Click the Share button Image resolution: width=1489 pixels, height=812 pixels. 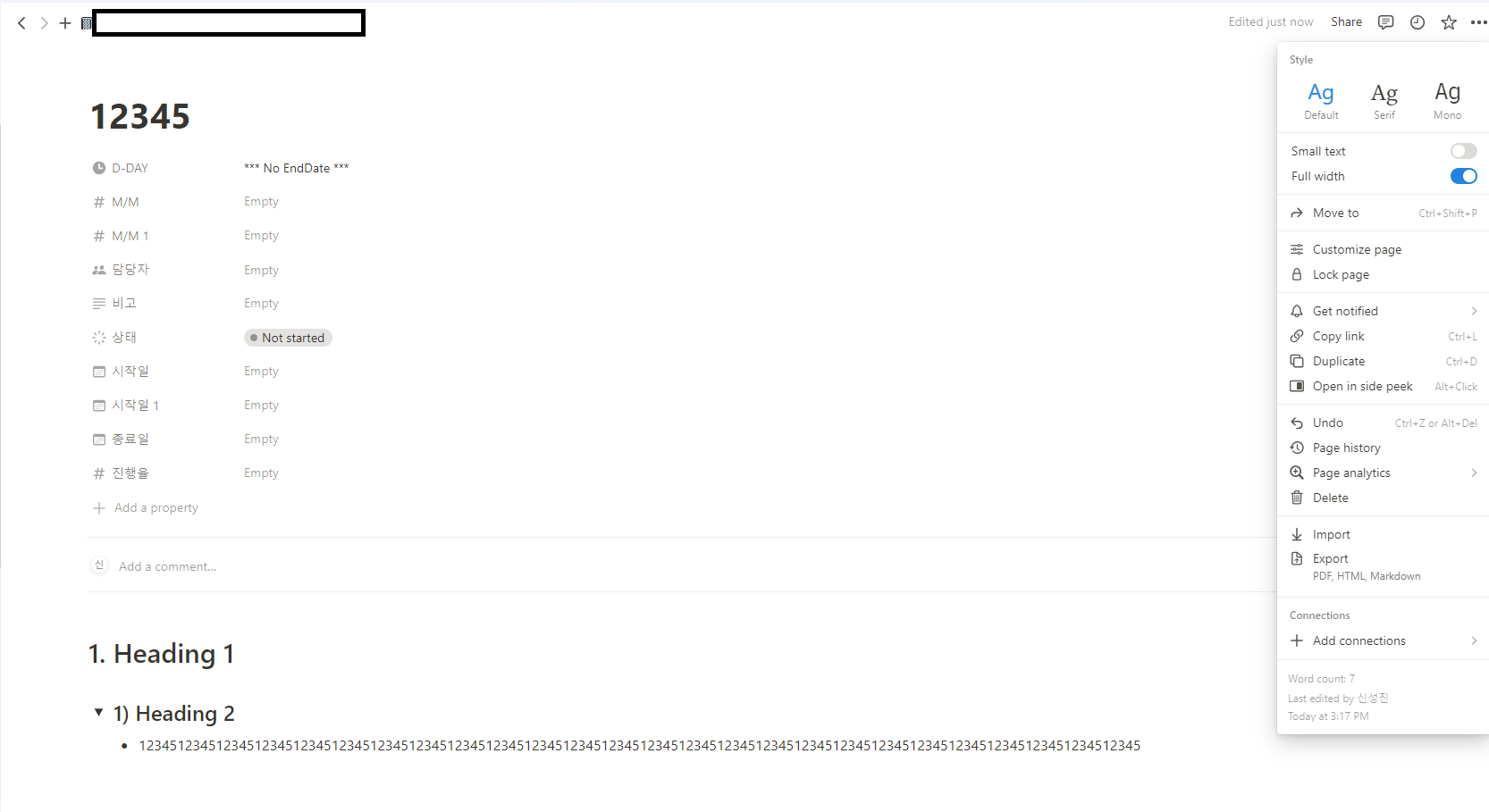pos(1346,22)
